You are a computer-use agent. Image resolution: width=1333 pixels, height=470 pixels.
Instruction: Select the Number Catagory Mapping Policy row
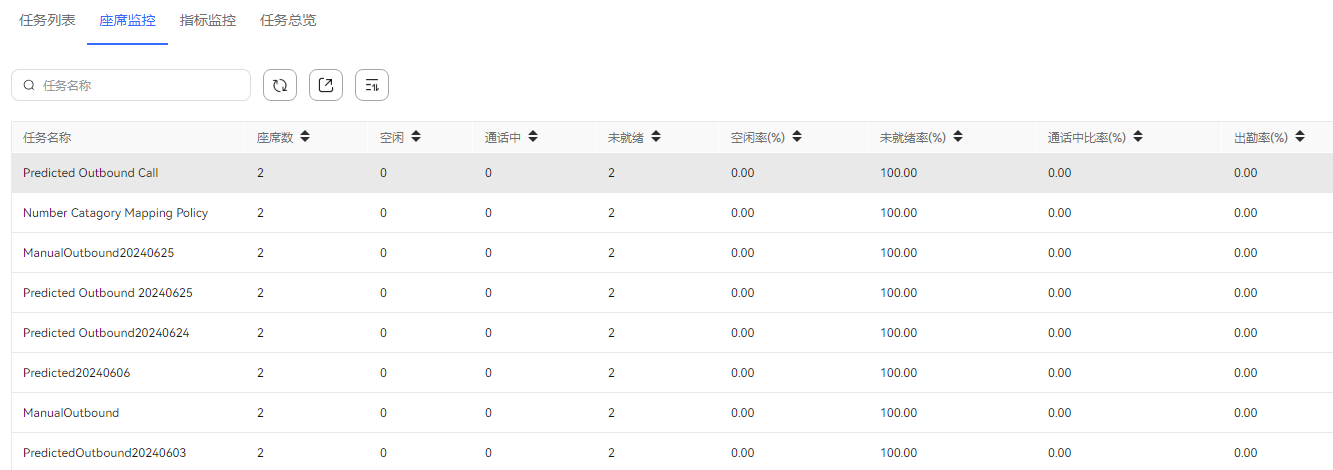[x=672, y=213]
